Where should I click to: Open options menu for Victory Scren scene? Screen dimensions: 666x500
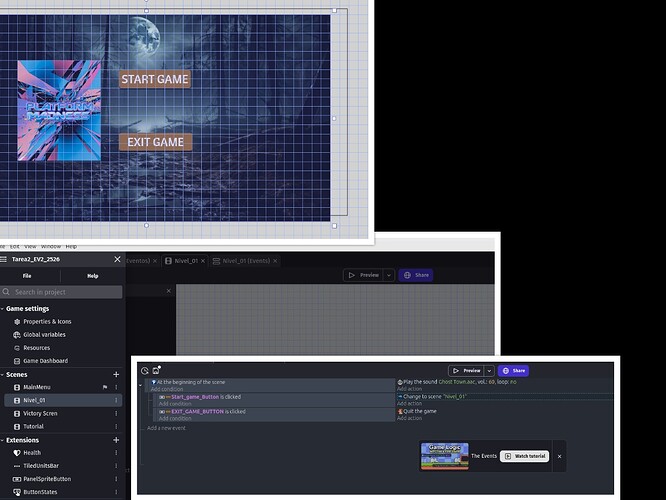pyautogui.click(x=117, y=413)
